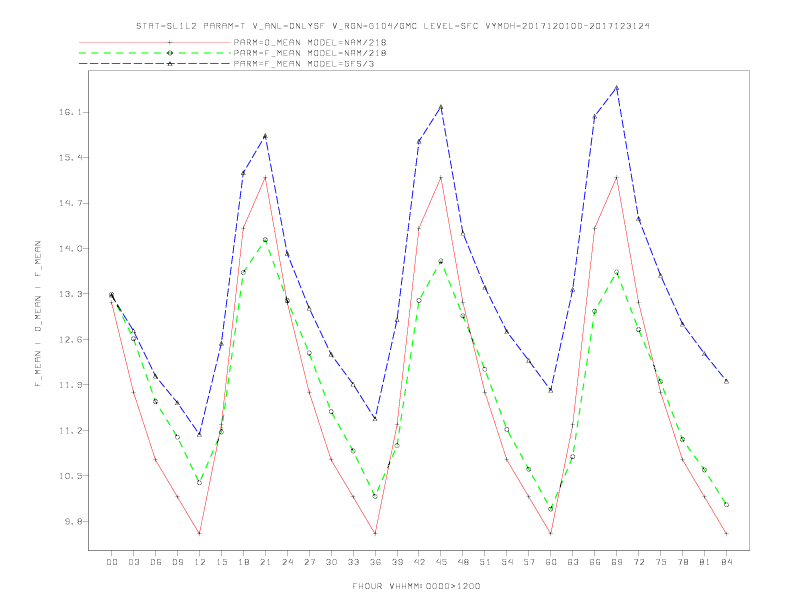Image resolution: width=792 pixels, height=612 pixels.
Task: Click the chart title starting with STAT=SL1L2
Action: (x=392, y=26)
